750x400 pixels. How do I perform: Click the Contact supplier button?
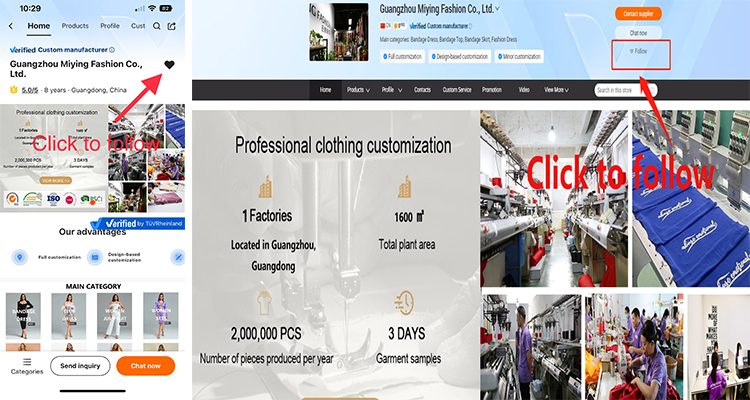click(638, 13)
